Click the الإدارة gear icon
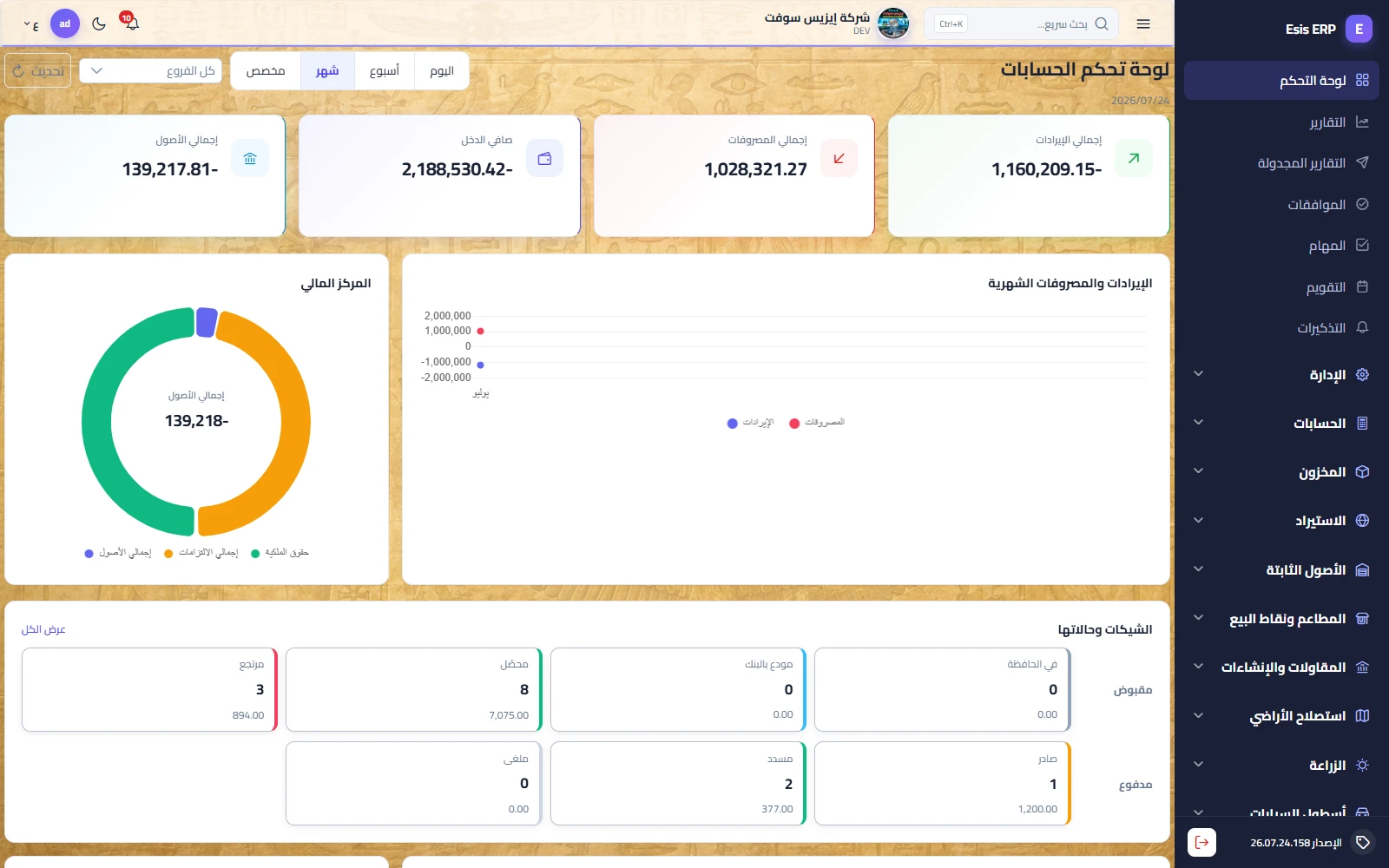Screen dimensions: 1389x868 click(x=1362, y=375)
